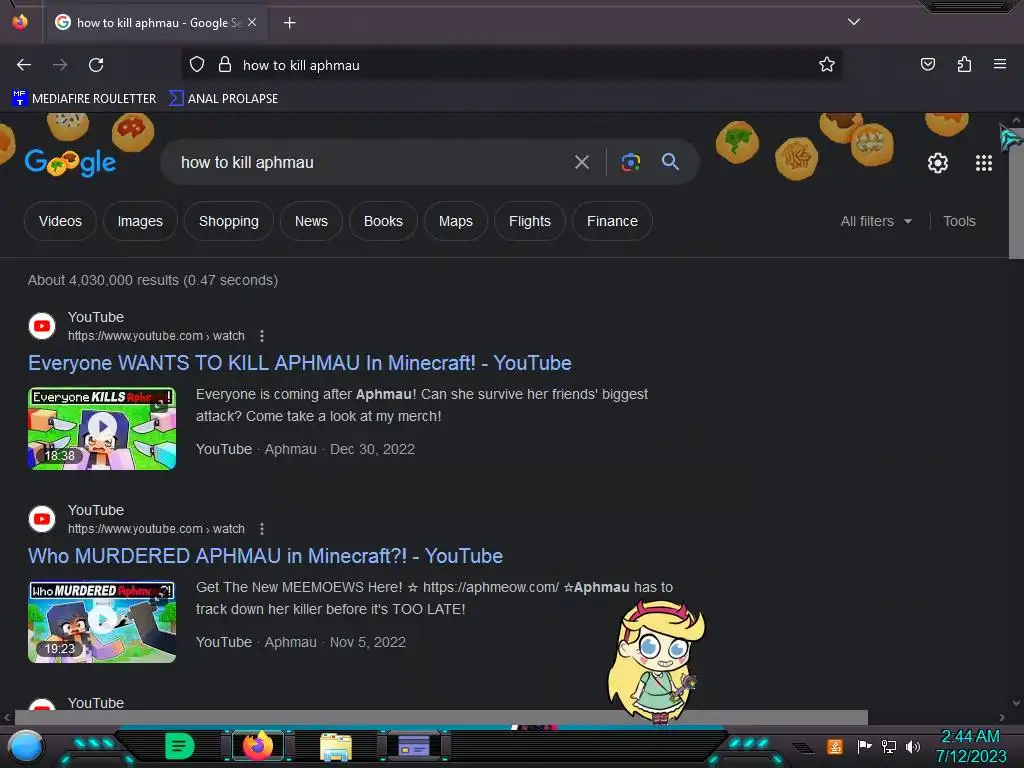This screenshot has height=768, width=1024.
Task: Filter results by Videos
Action: [x=60, y=221]
